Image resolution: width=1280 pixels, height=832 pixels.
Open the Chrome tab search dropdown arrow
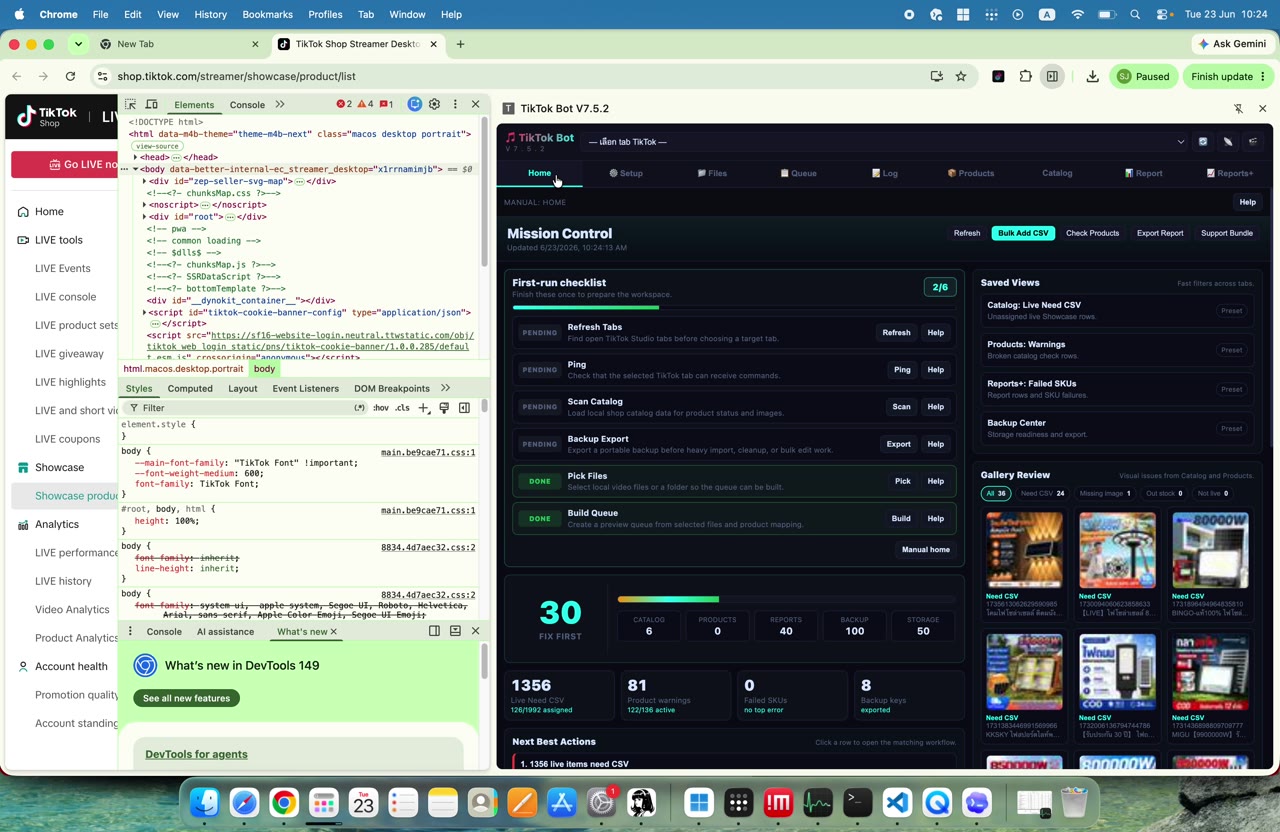(78, 44)
